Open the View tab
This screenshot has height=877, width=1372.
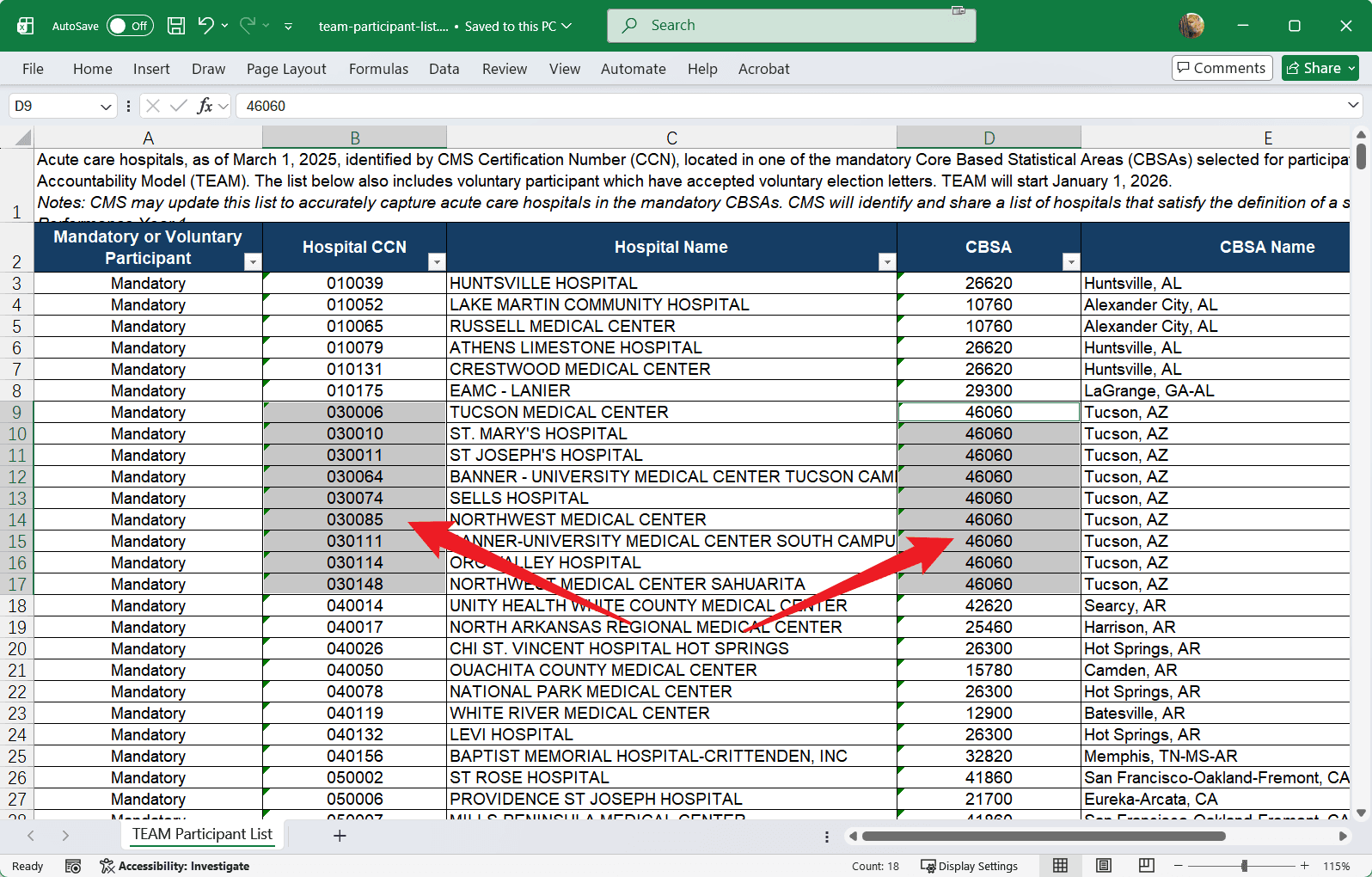565,69
